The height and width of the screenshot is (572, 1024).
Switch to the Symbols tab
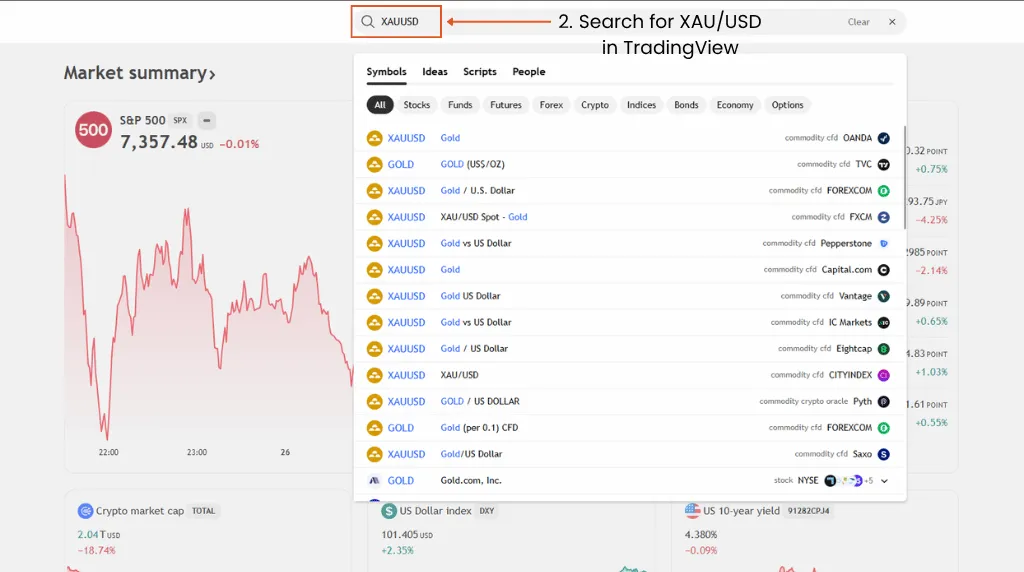386,72
